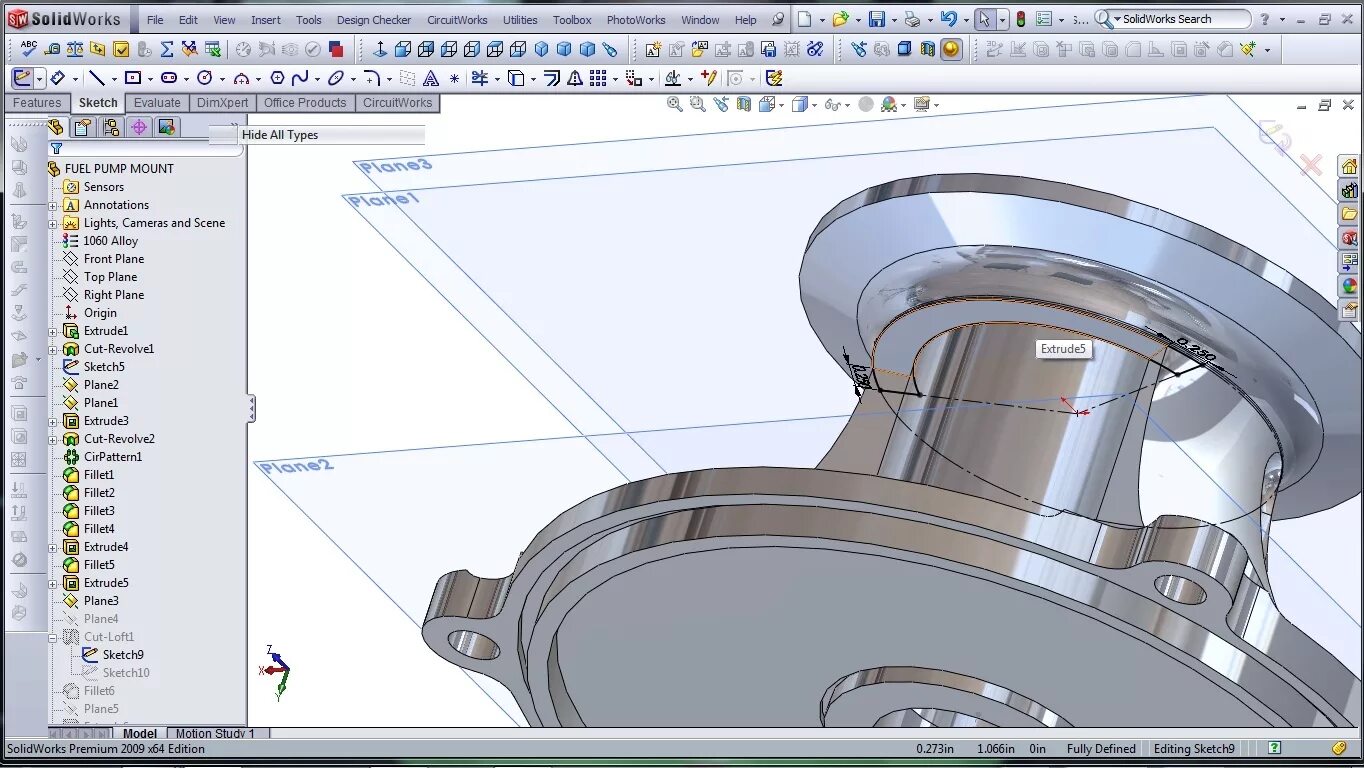Click the feature tree filter funnel
The image size is (1364, 768).
(x=56, y=149)
